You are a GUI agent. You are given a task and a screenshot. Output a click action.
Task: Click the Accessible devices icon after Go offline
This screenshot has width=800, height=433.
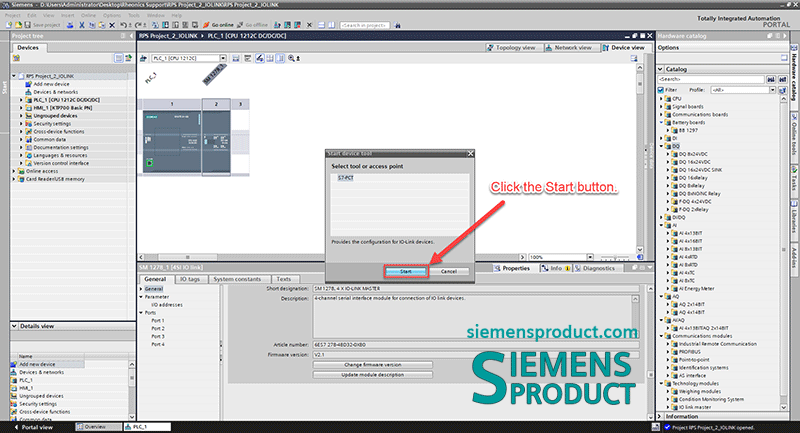pyautogui.click(x=277, y=24)
